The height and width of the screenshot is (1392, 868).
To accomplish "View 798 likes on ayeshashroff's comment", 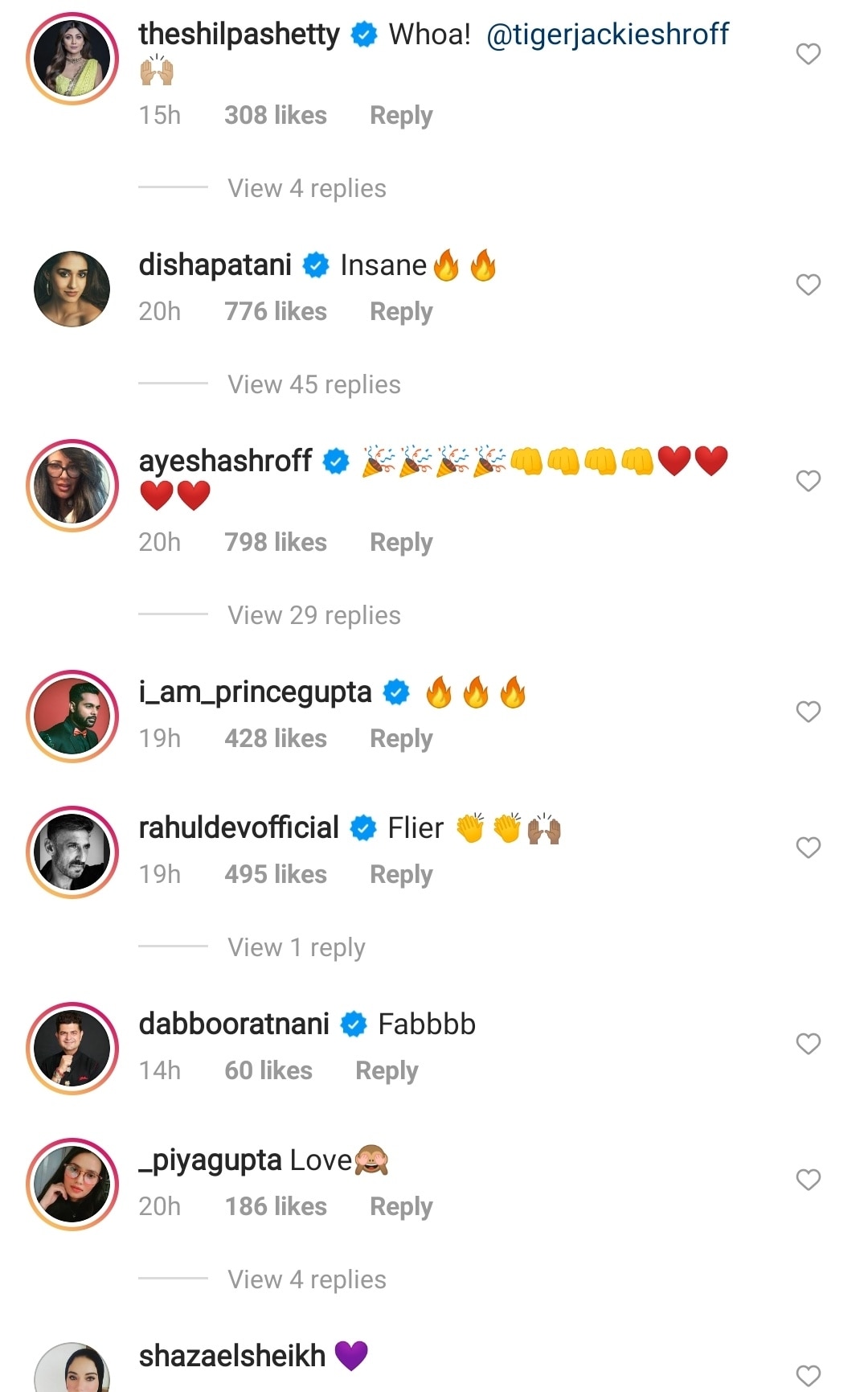I will point(276,543).
